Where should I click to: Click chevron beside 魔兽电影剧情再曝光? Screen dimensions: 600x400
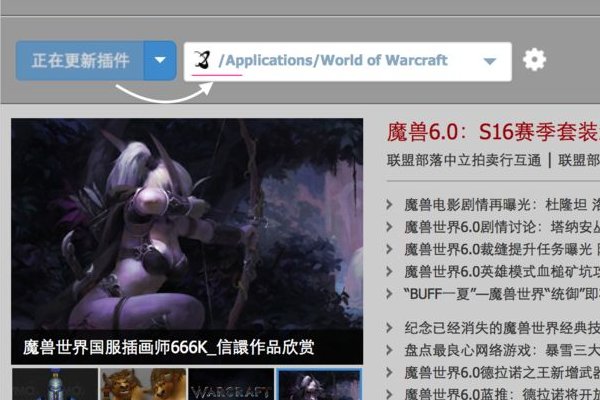390,205
